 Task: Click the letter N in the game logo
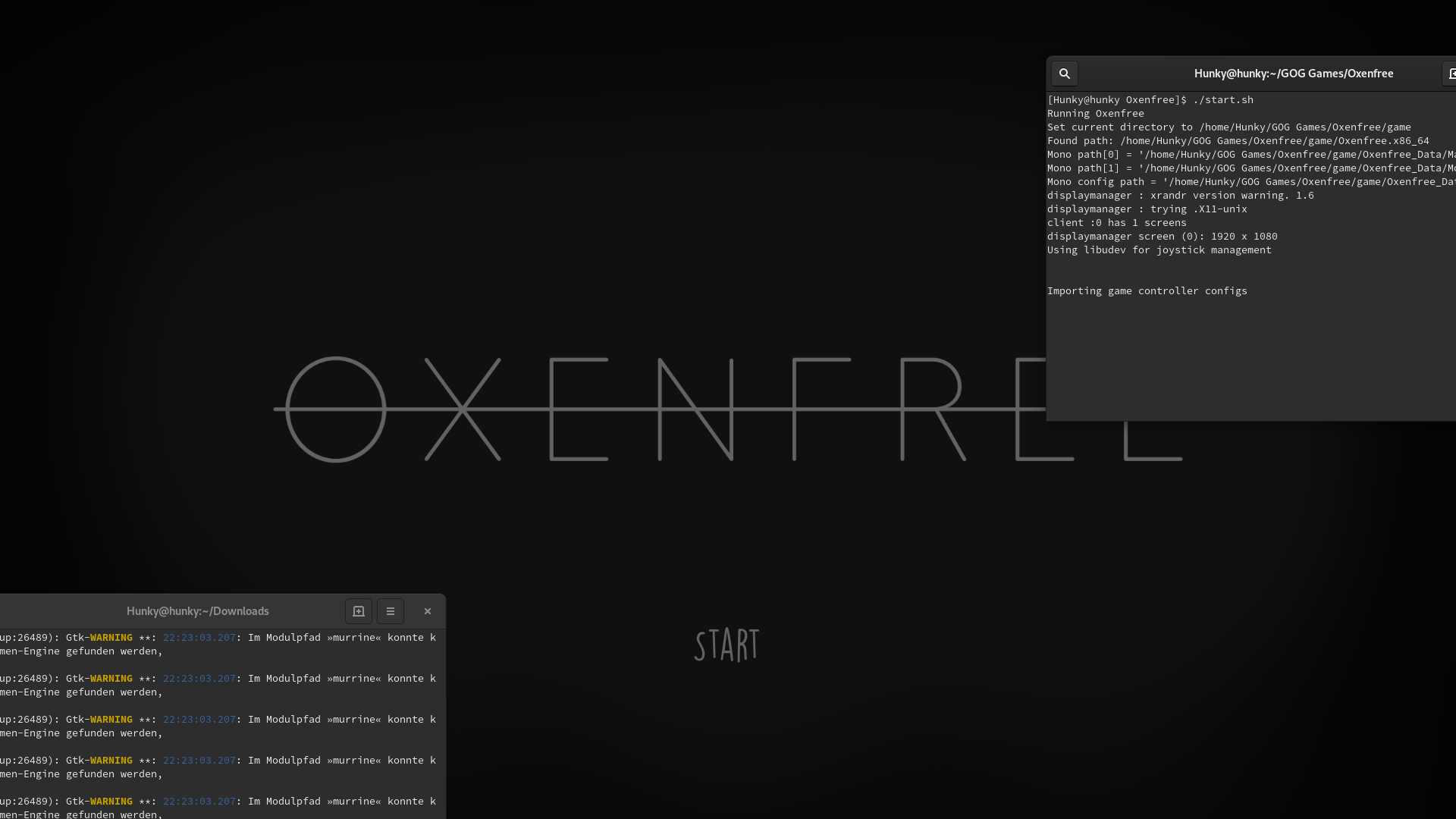pos(695,409)
